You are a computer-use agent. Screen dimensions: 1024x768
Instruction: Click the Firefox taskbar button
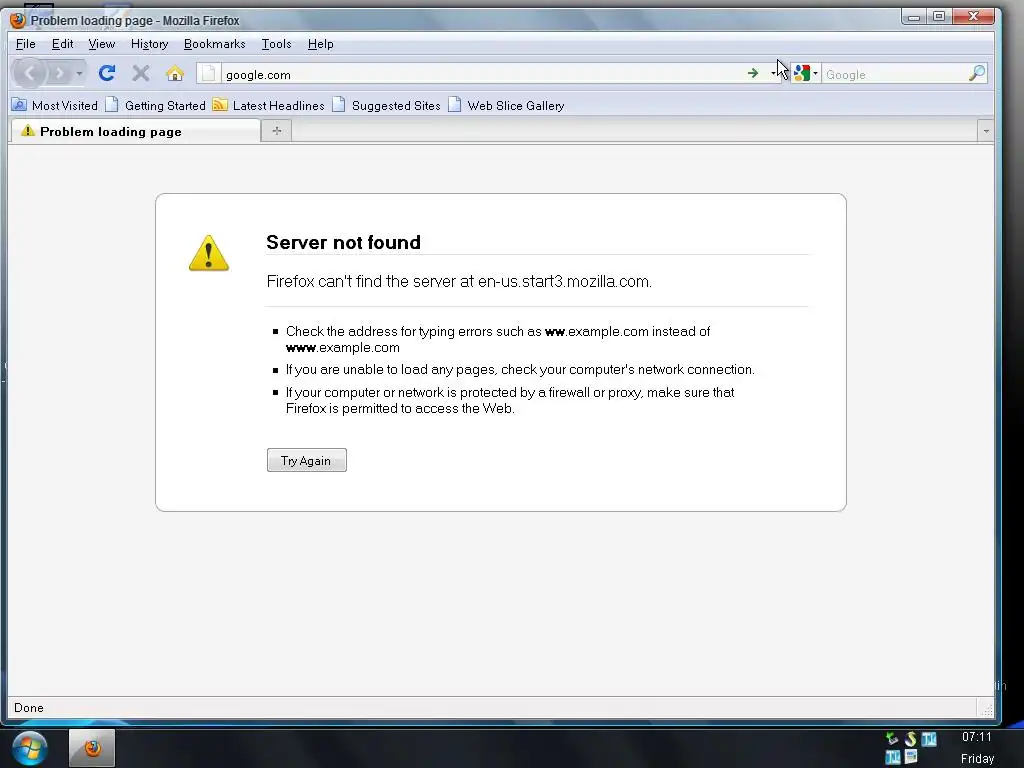click(92, 748)
